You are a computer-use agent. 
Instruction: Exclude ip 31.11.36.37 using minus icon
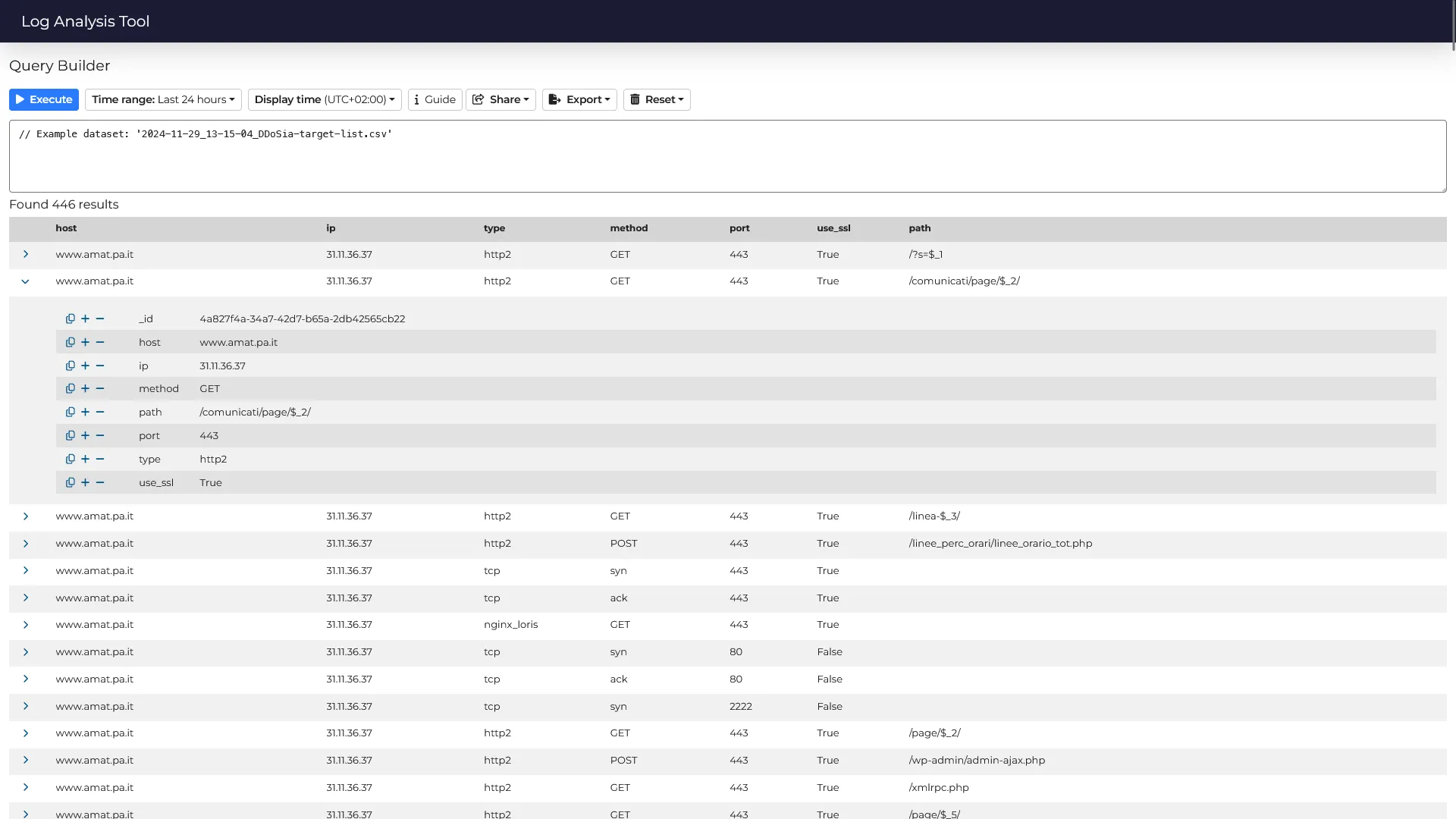click(x=100, y=366)
